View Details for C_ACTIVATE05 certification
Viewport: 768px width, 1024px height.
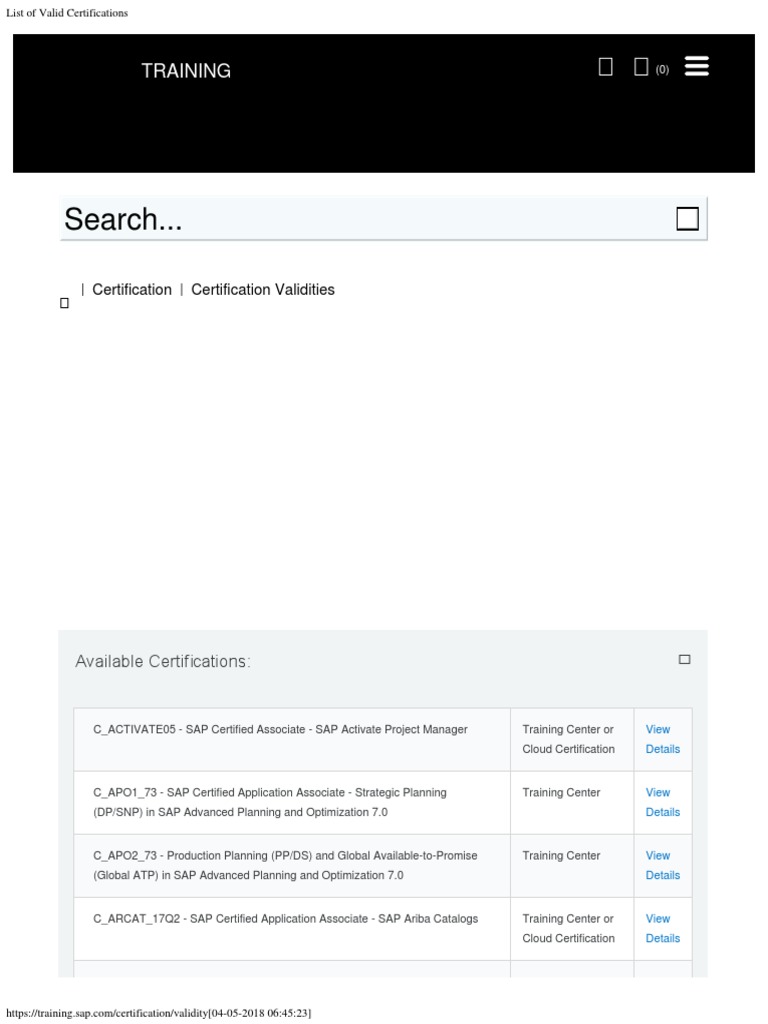click(x=662, y=739)
